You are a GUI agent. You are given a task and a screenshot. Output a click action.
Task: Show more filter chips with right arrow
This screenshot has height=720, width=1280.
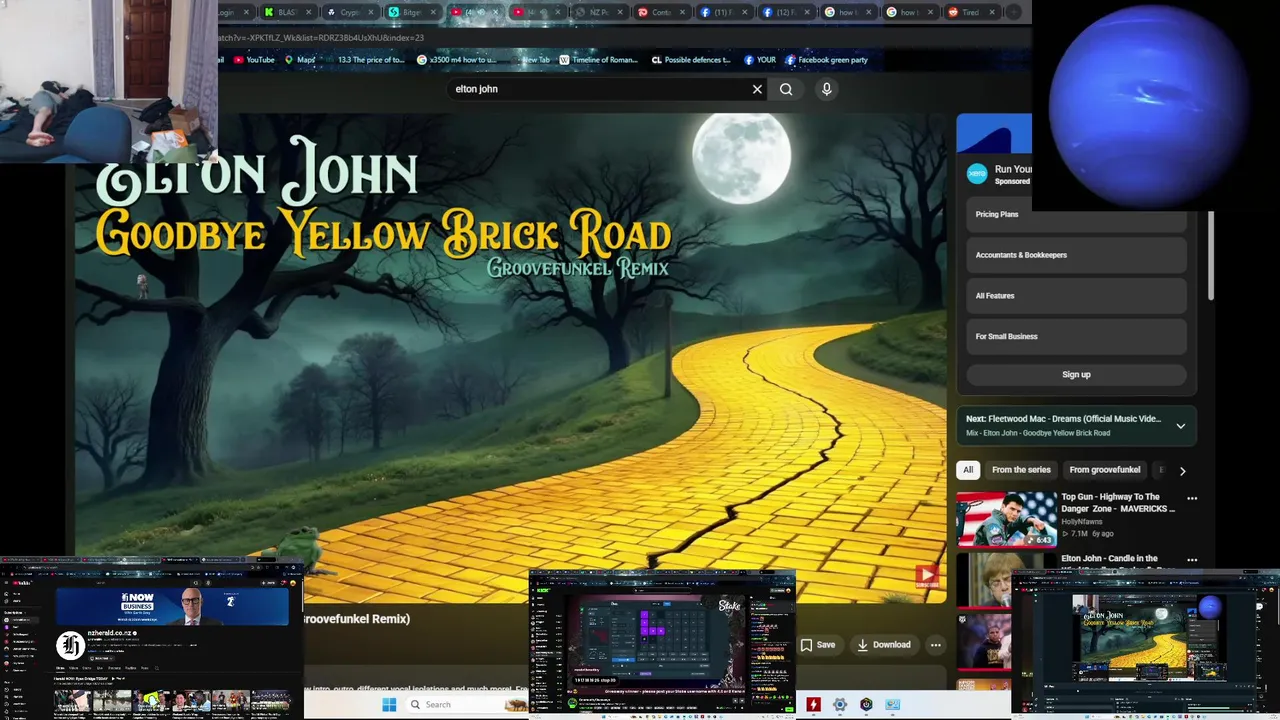pos(1182,471)
